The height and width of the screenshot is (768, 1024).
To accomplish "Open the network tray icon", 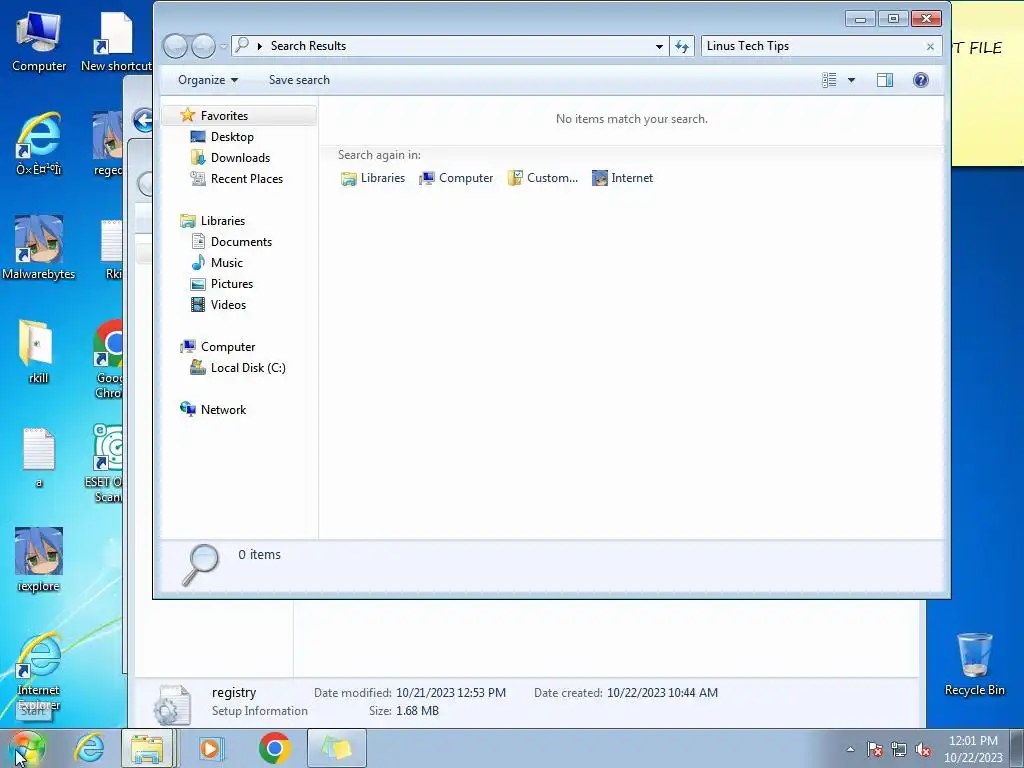I will click(899, 749).
